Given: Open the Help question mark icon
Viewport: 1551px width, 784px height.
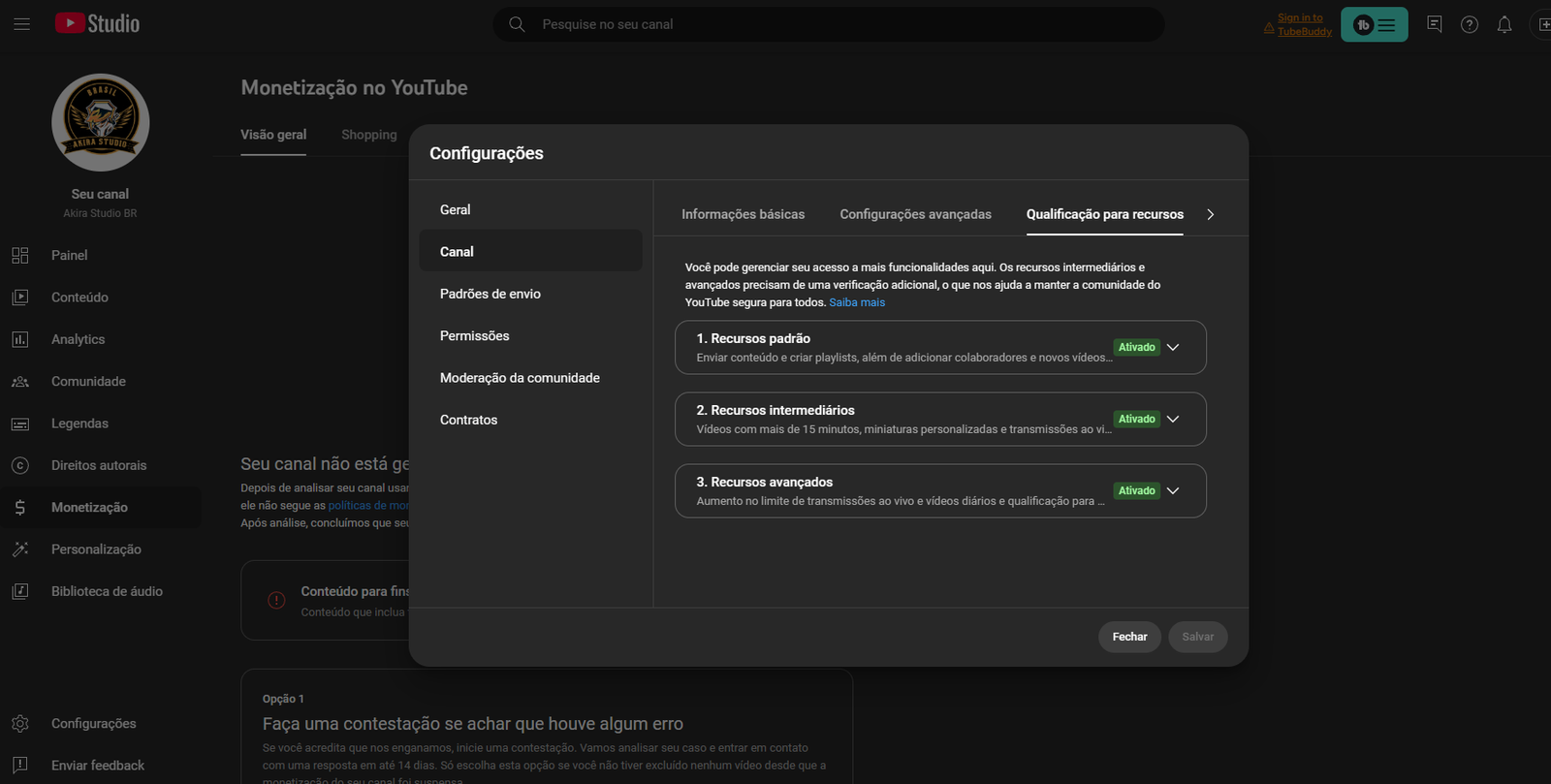Looking at the screenshot, I should [1470, 25].
